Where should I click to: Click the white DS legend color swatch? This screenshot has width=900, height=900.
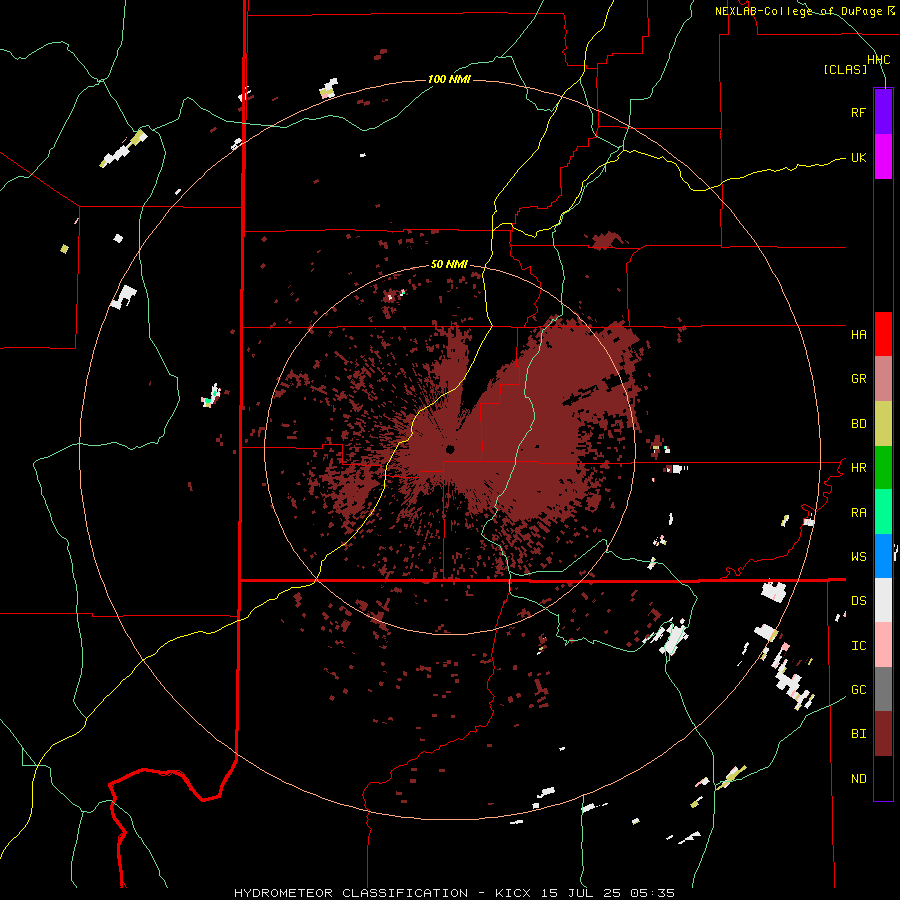click(x=883, y=600)
